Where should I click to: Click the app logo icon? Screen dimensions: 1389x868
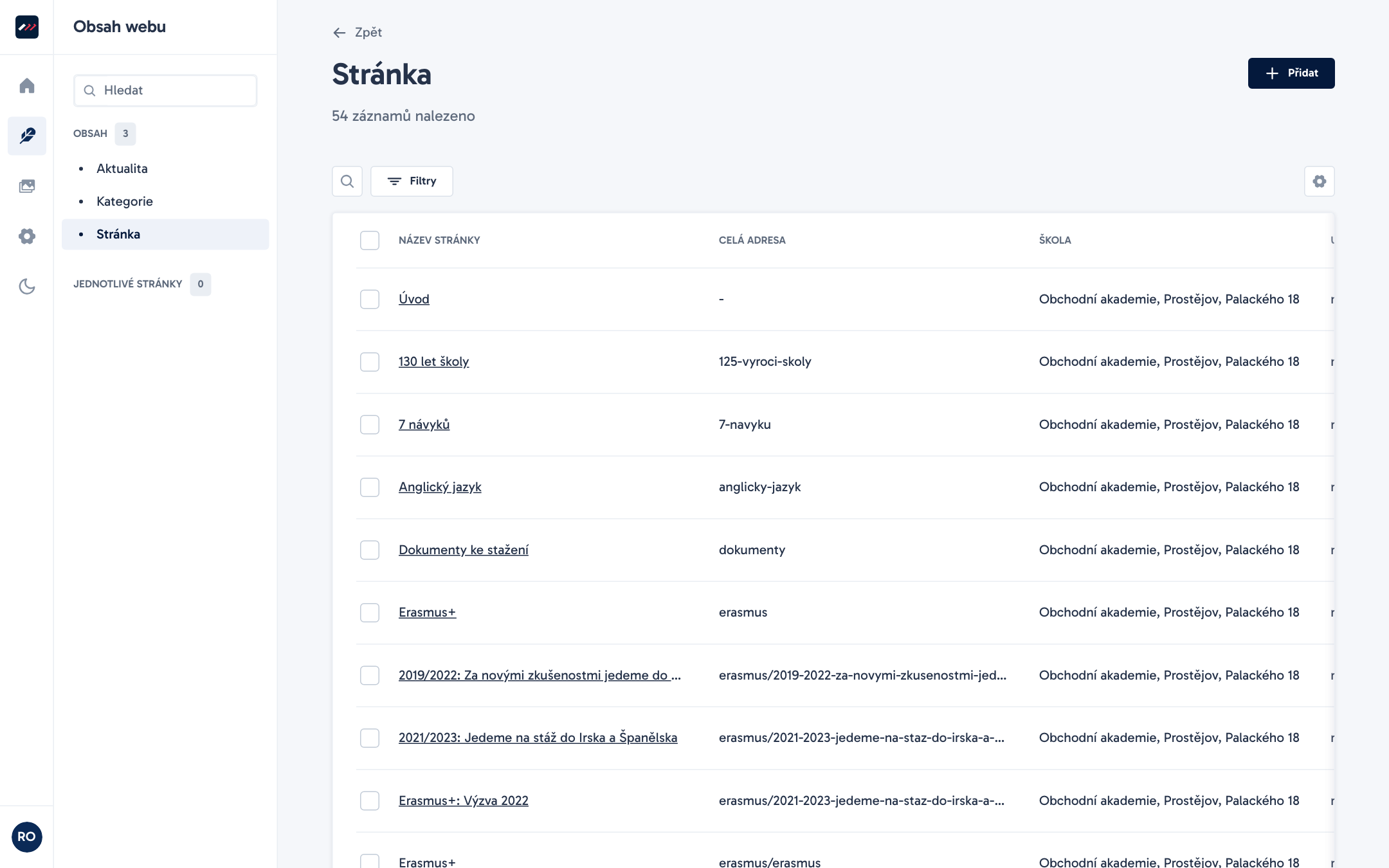[27, 27]
